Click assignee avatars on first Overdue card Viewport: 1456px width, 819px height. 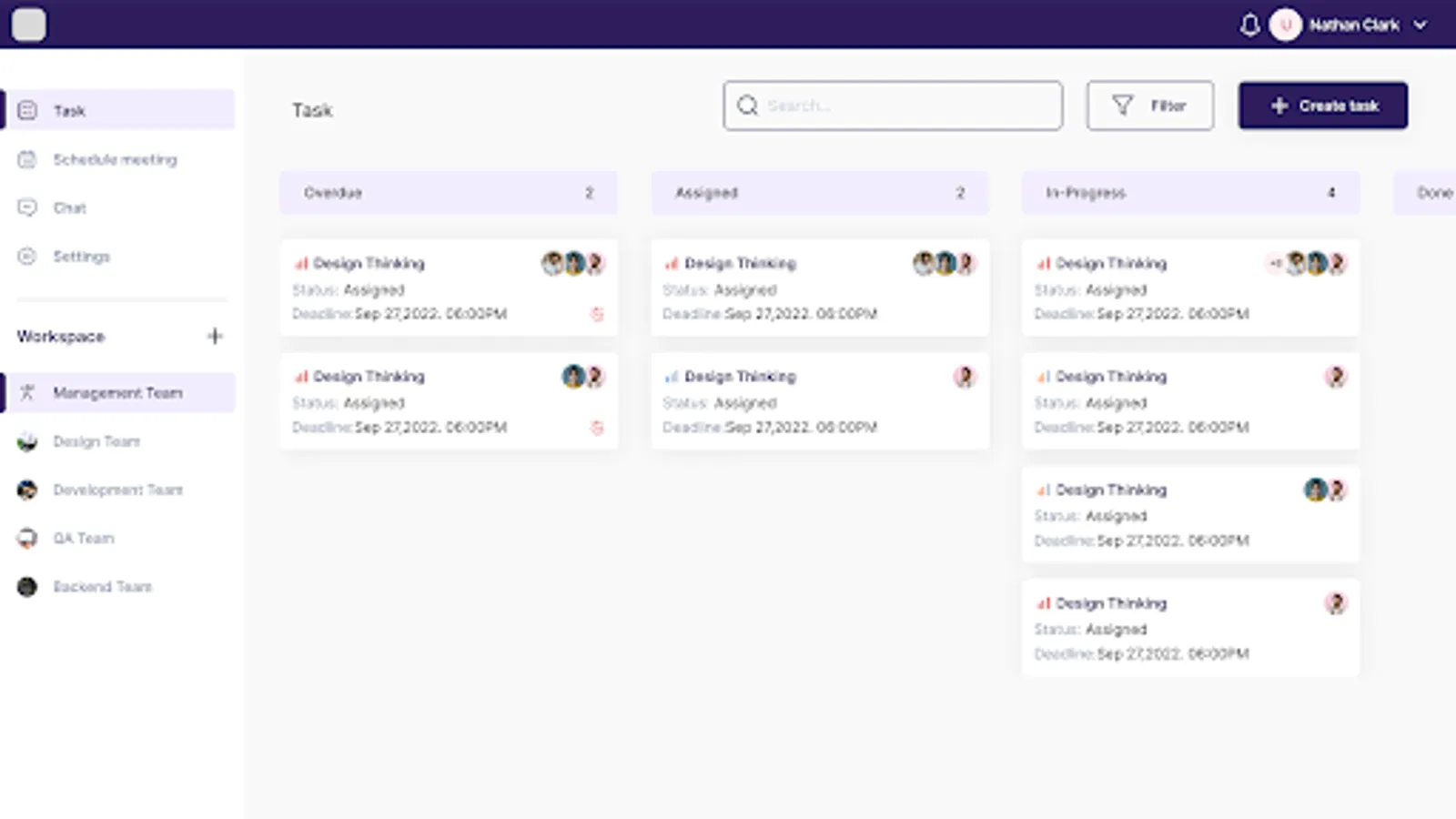(x=573, y=264)
